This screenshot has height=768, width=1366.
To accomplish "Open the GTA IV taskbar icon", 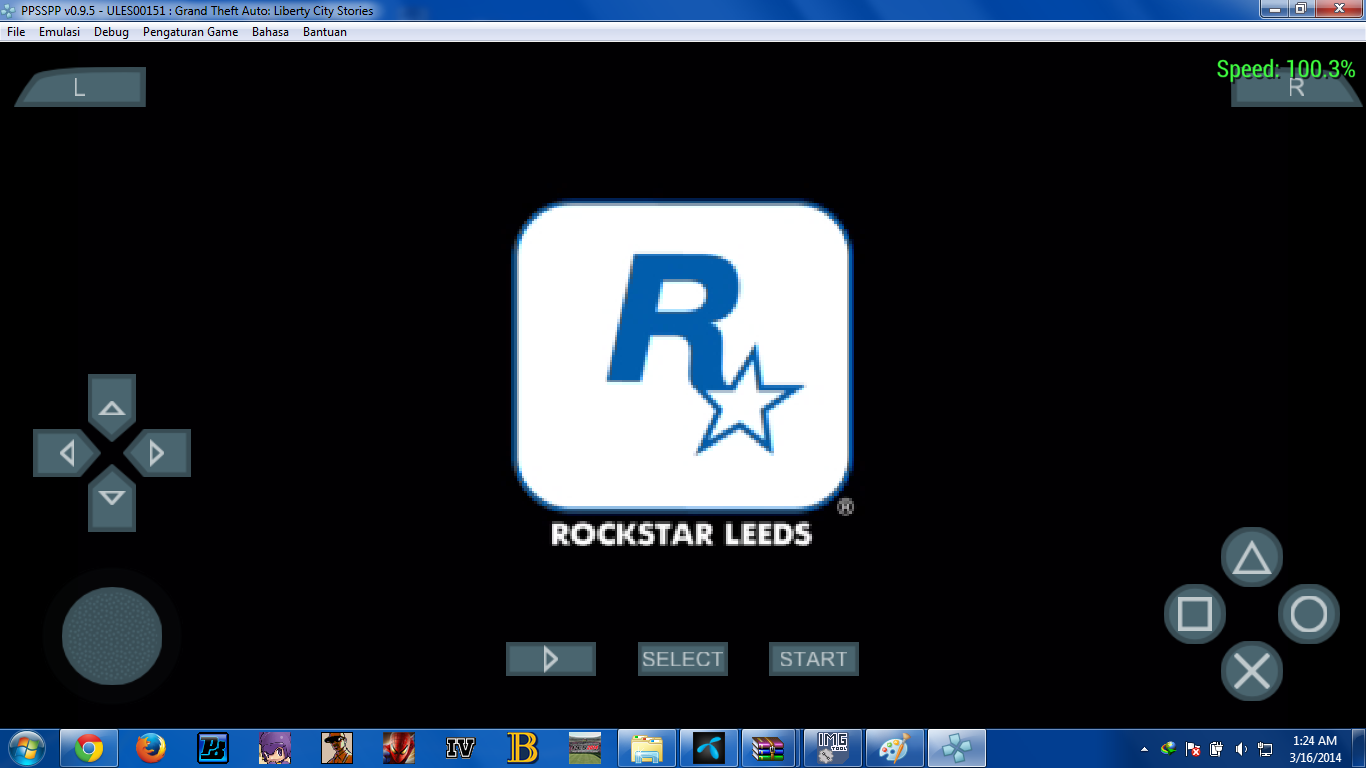I will pyautogui.click(x=460, y=748).
